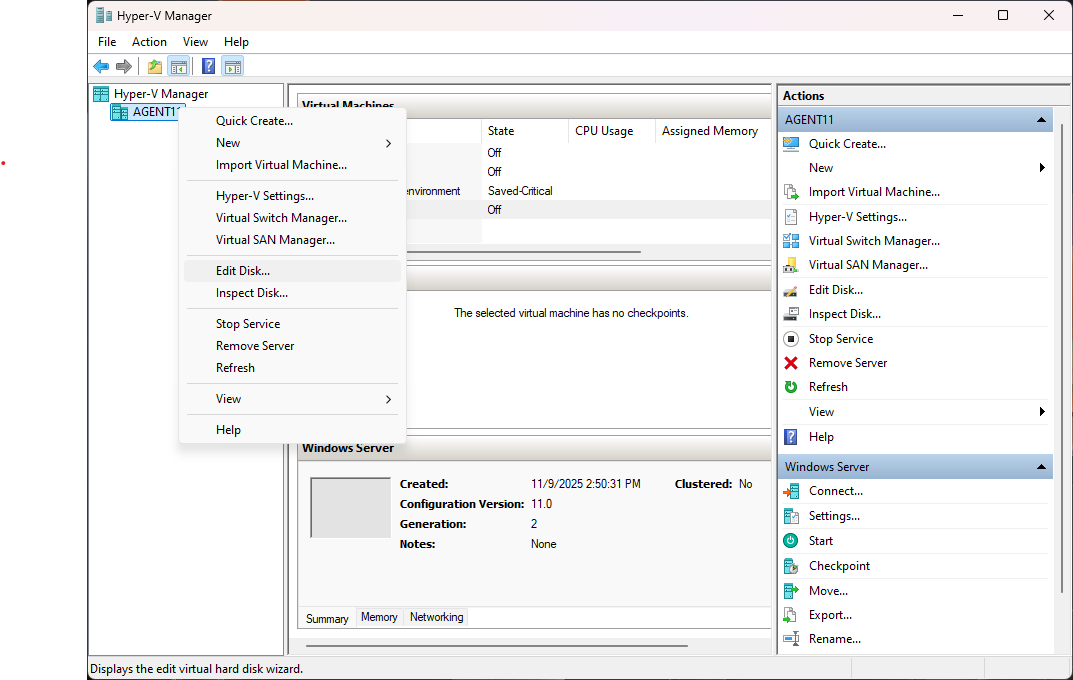This screenshot has width=1073, height=680.
Task: Select Hyper-V Manager root tree node
Action: 160,94
